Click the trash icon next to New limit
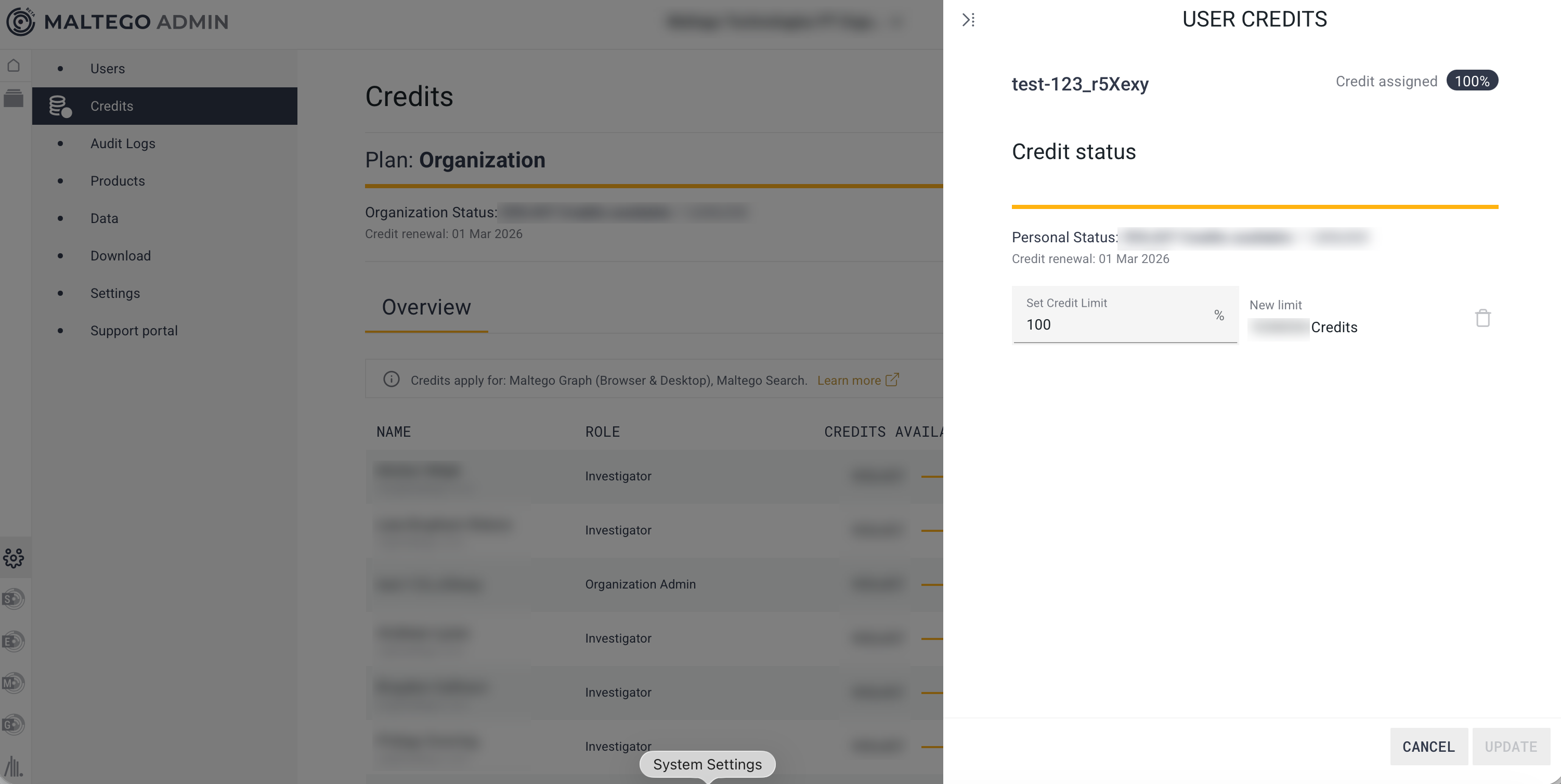The image size is (1561, 784). coord(1482,318)
